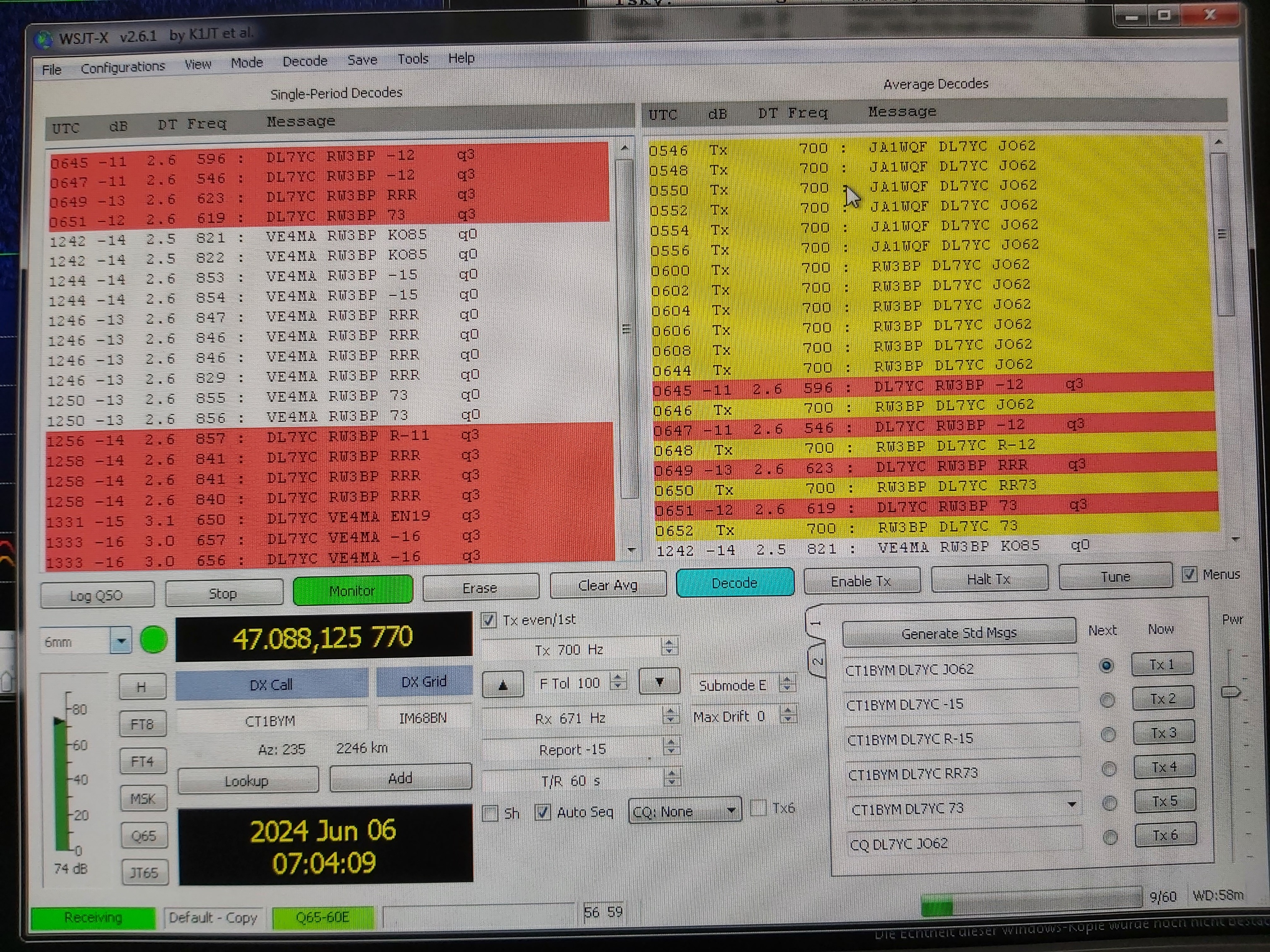Open the View menu
Image resolution: width=1270 pixels, height=952 pixels.
(x=197, y=64)
